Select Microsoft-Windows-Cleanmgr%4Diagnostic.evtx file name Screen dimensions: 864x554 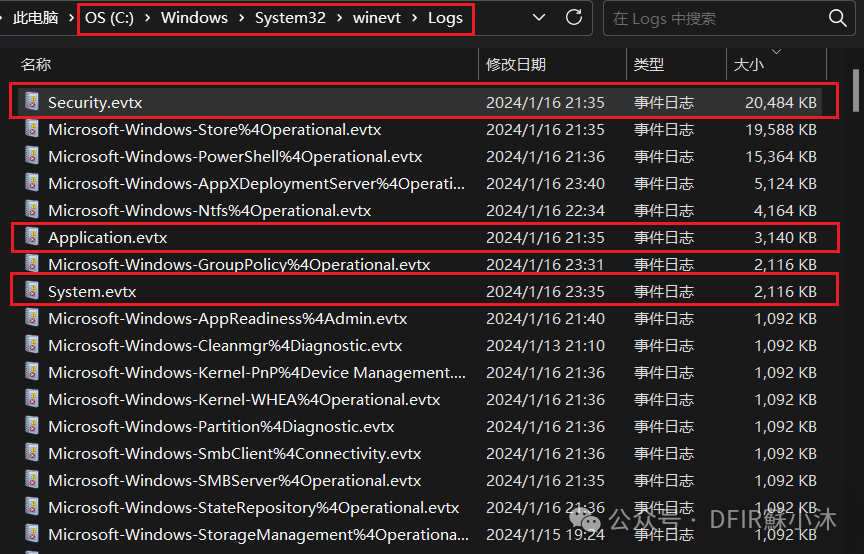tap(225, 346)
